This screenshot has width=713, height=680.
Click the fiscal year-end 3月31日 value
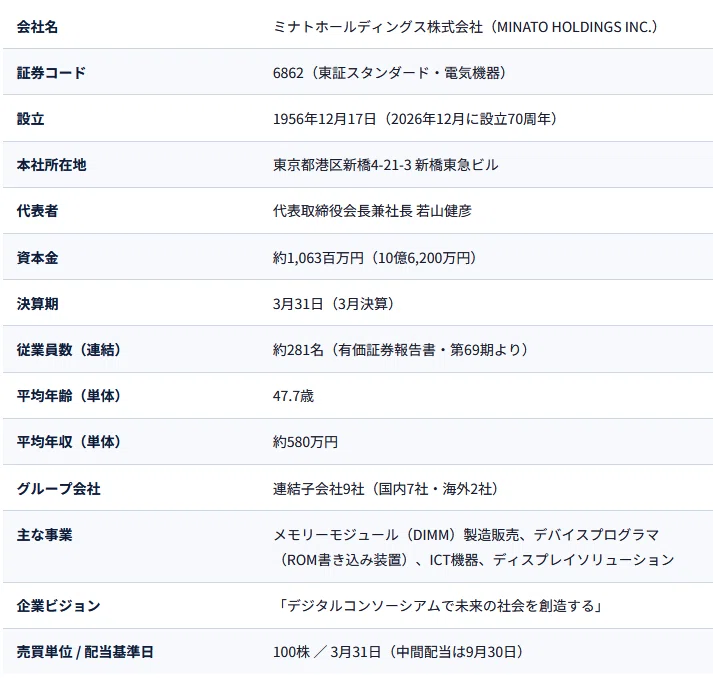point(333,303)
